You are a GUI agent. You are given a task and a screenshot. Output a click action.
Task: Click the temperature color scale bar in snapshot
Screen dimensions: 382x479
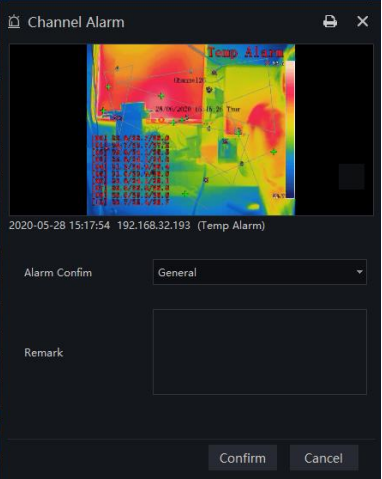(290, 129)
